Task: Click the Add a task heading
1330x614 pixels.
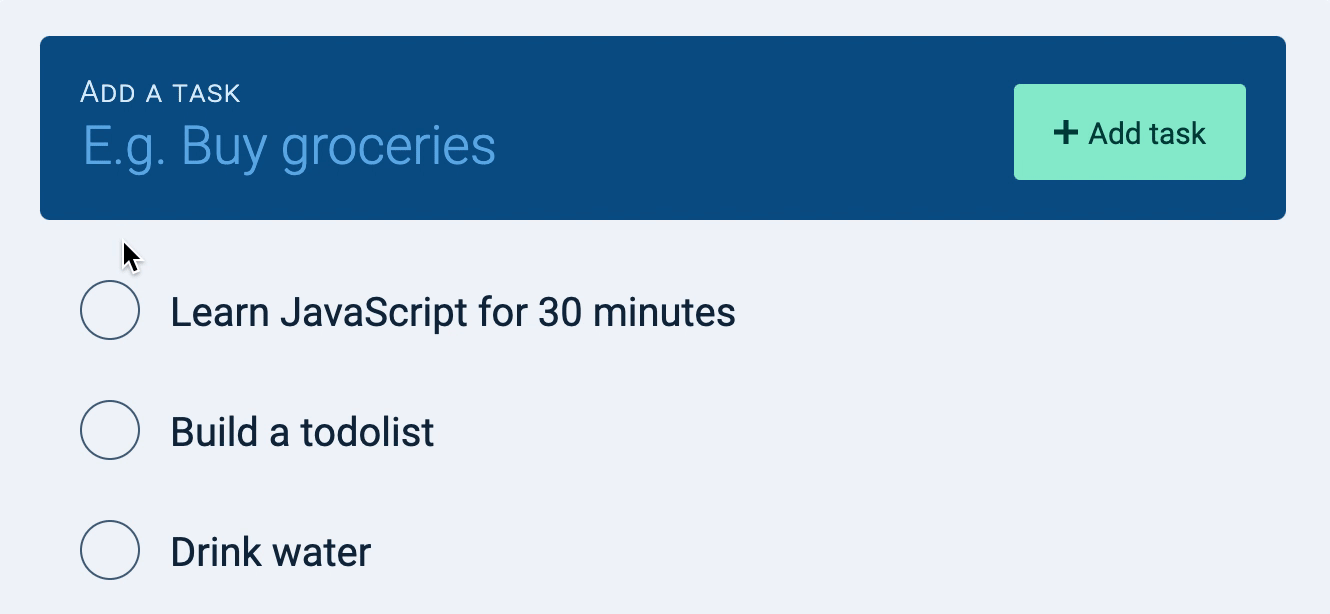Action: pos(160,91)
